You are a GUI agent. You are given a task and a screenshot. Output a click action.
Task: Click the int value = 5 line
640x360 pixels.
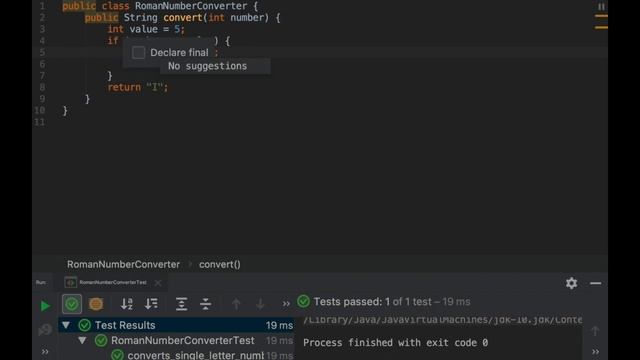(x=146, y=29)
